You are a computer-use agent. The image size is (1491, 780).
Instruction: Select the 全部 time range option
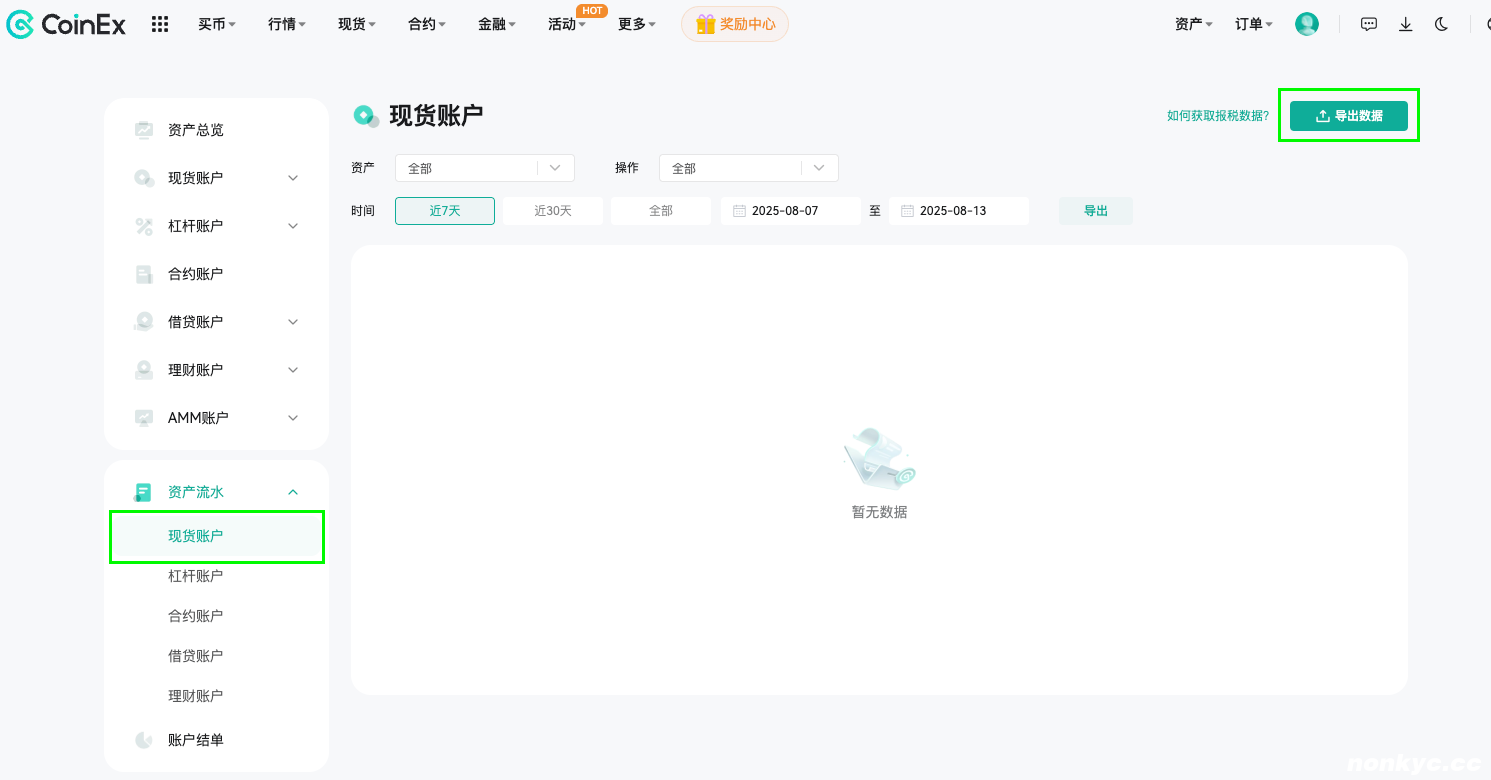pyautogui.click(x=661, y=211)
